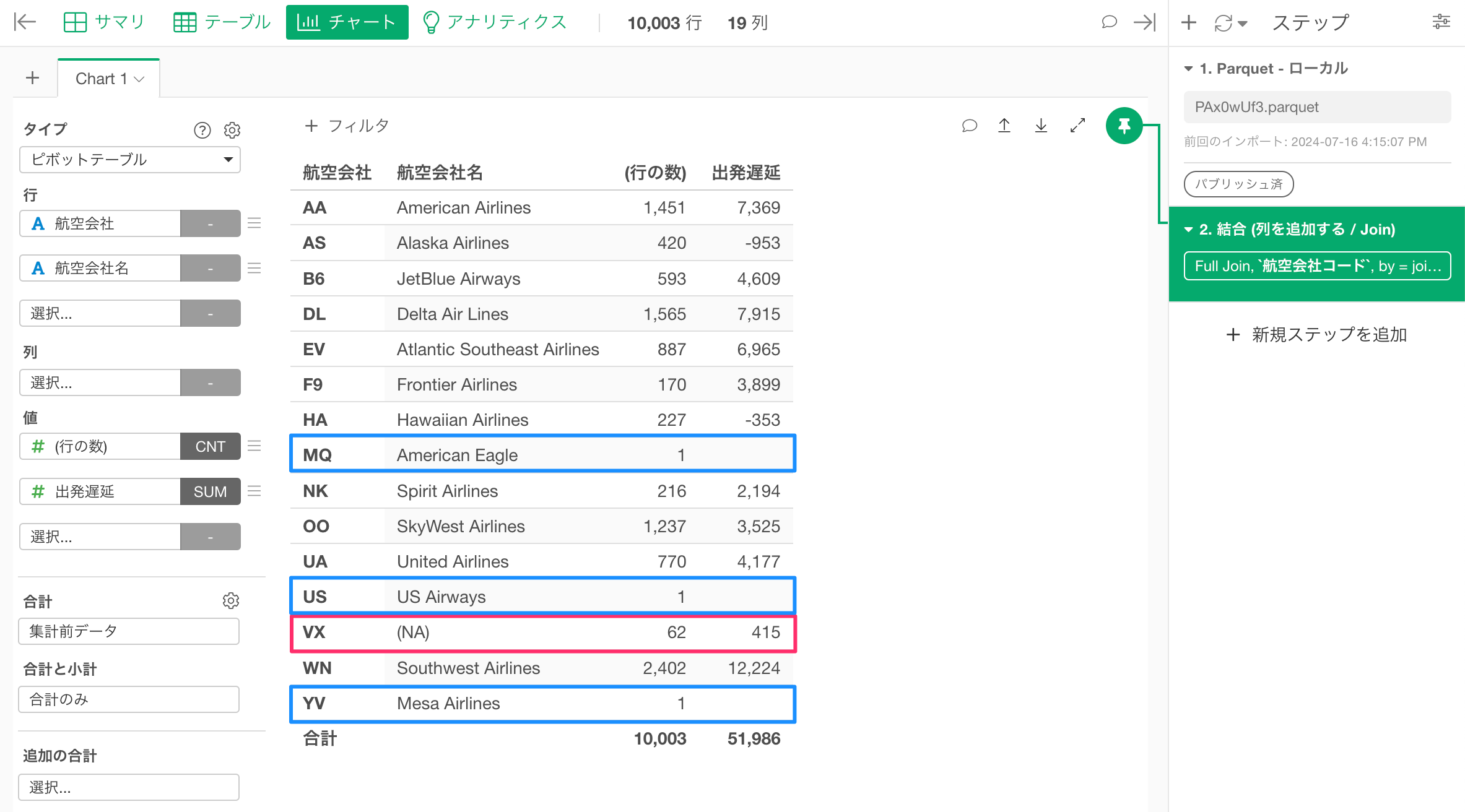Screen dimensions: 1465x812
Task: Expand chart to fullscreen icon
Action: (1077, 126)
